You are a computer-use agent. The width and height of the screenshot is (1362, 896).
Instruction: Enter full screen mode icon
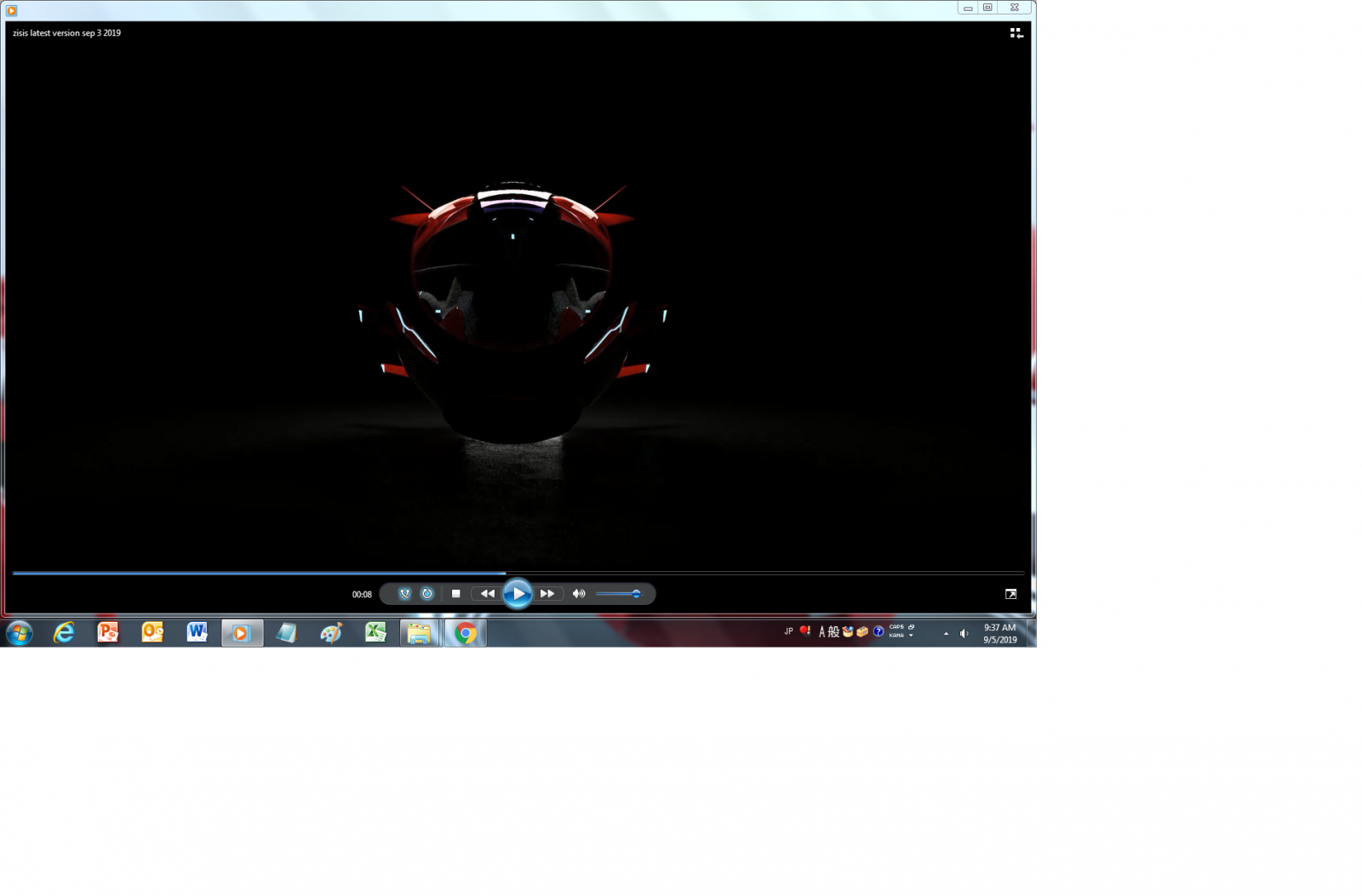tap(1010, 594)
